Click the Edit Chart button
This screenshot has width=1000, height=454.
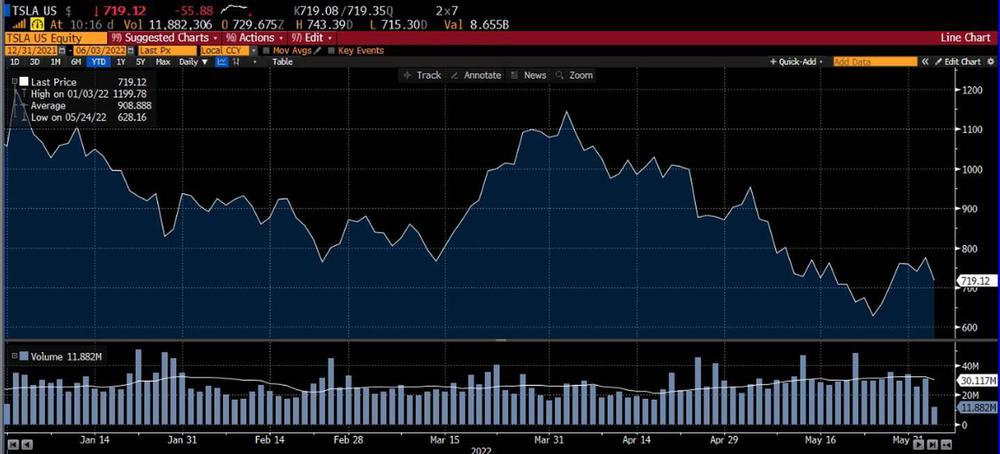958,62
